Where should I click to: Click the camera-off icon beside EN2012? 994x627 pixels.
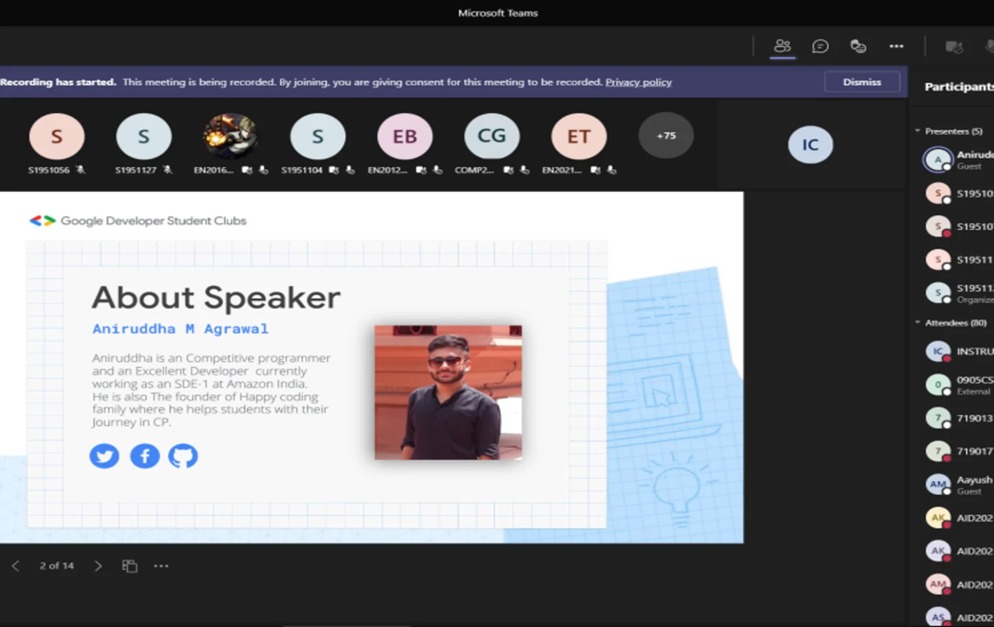point(422,170)
